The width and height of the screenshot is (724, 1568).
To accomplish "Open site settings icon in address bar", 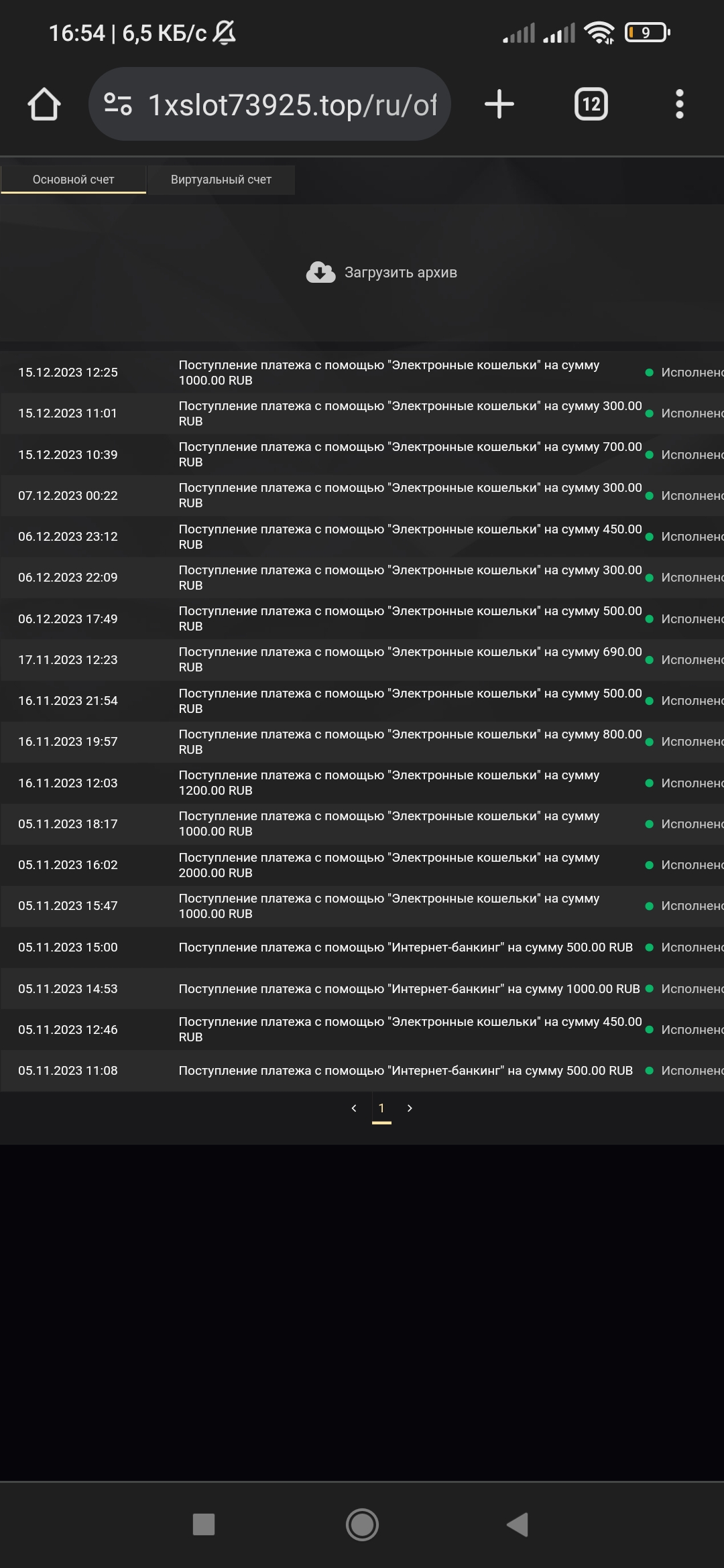I will pos(118,104).
